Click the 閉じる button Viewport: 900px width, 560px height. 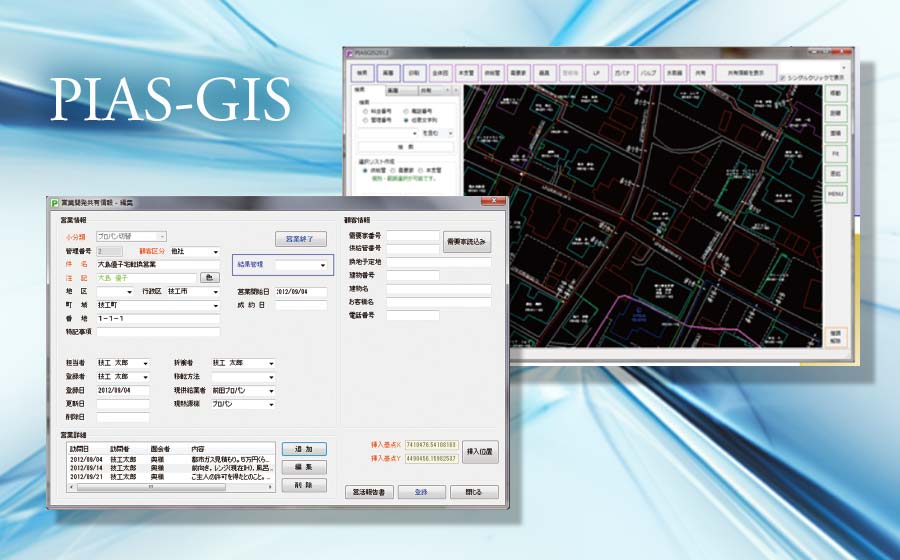(x=474, y=492)
